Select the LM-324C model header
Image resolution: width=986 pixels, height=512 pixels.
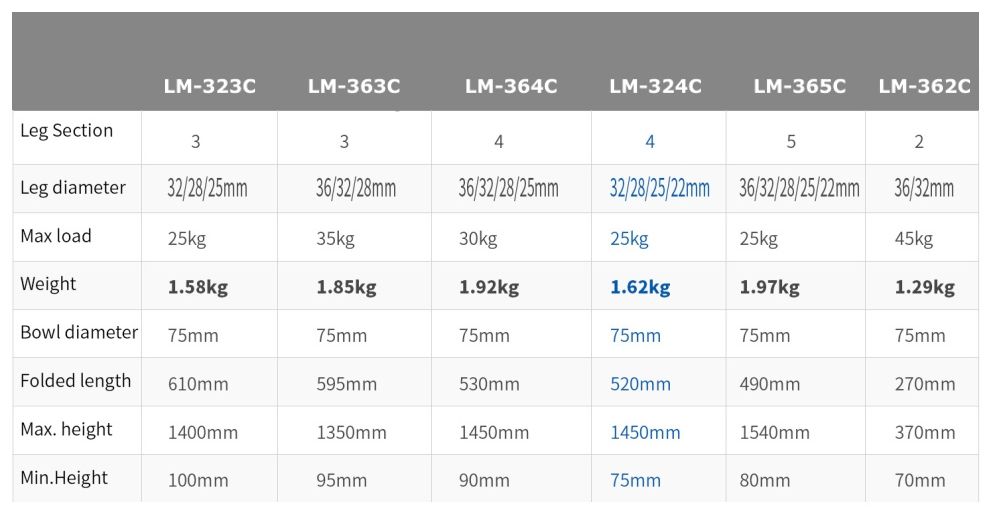tap(655, 87)
